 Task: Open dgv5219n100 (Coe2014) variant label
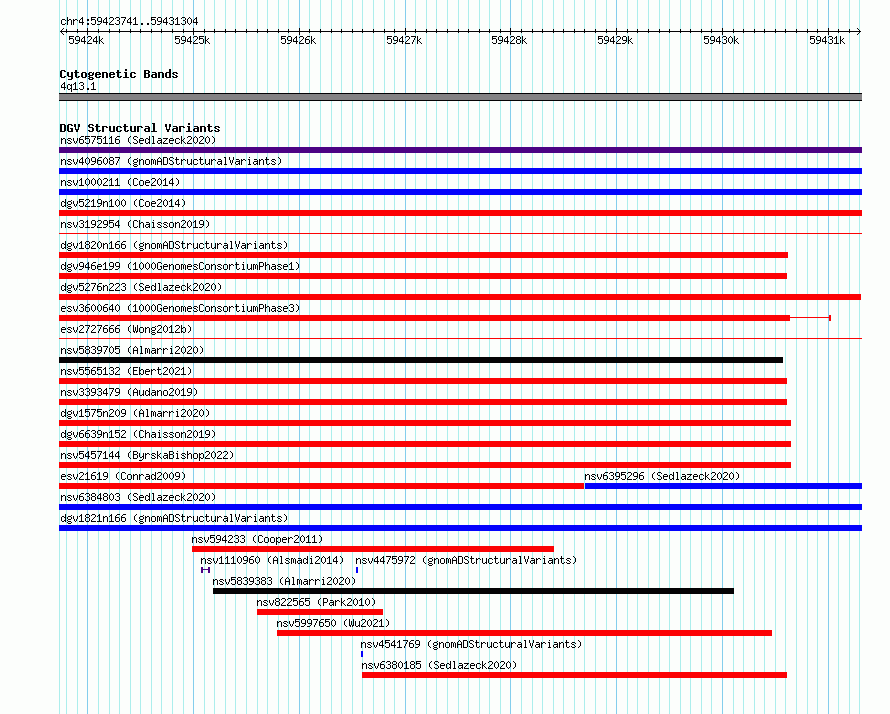point(123,203)
